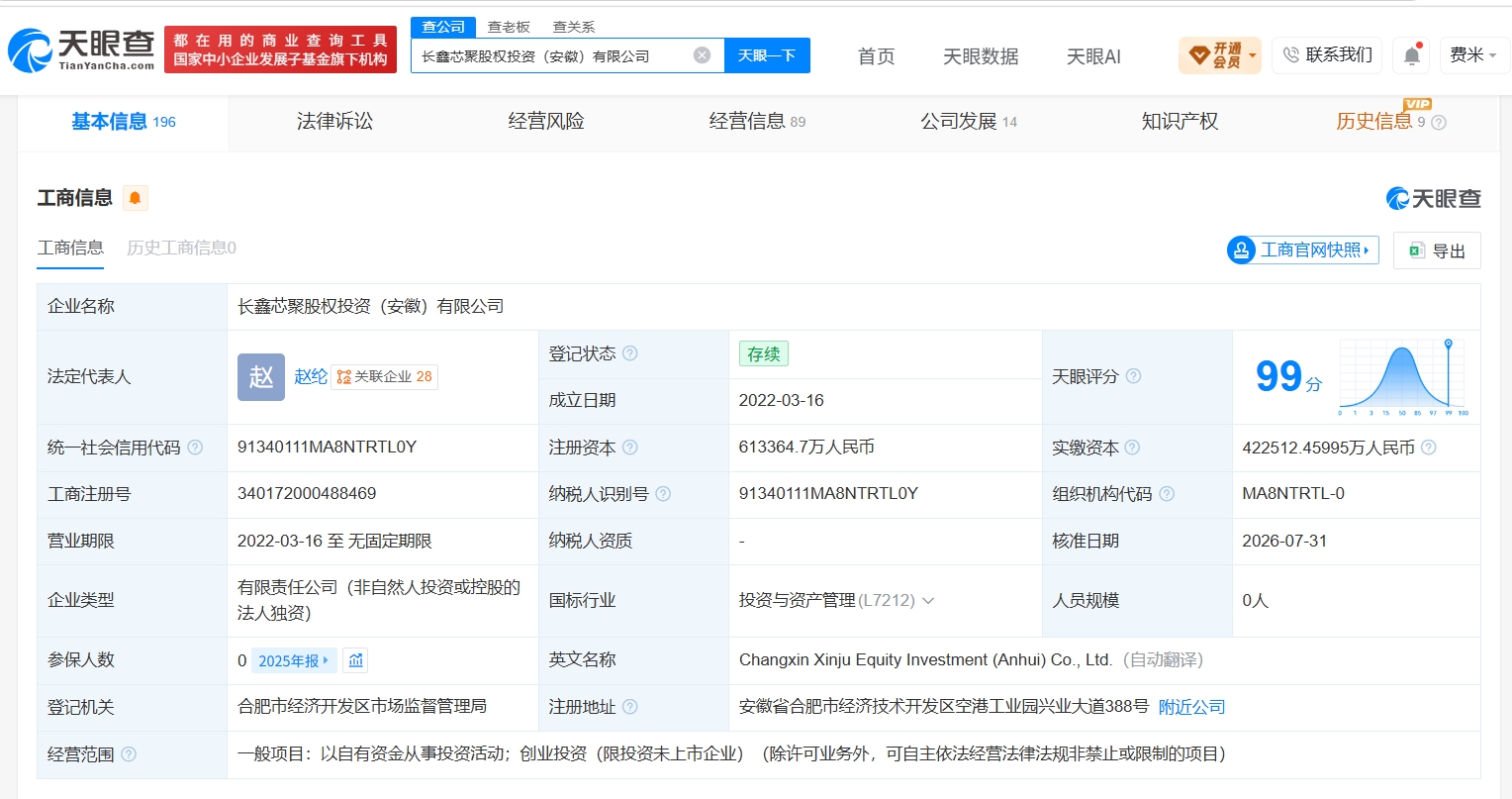Open the 工商官网快照 snapshot button
1512x799 pixels.
point(1303,250)
